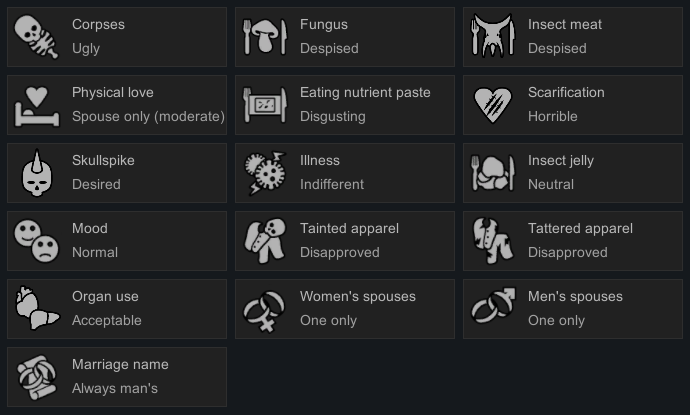Click the Marriage name rings scroll icon
The image size is (690, 415).
click(x=37, y=377)
